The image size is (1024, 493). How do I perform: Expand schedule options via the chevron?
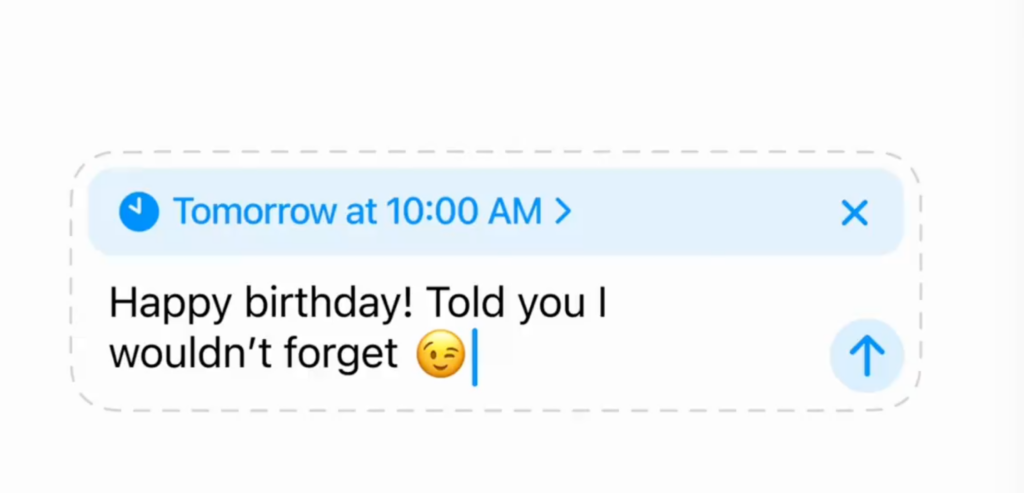point(563,212)
